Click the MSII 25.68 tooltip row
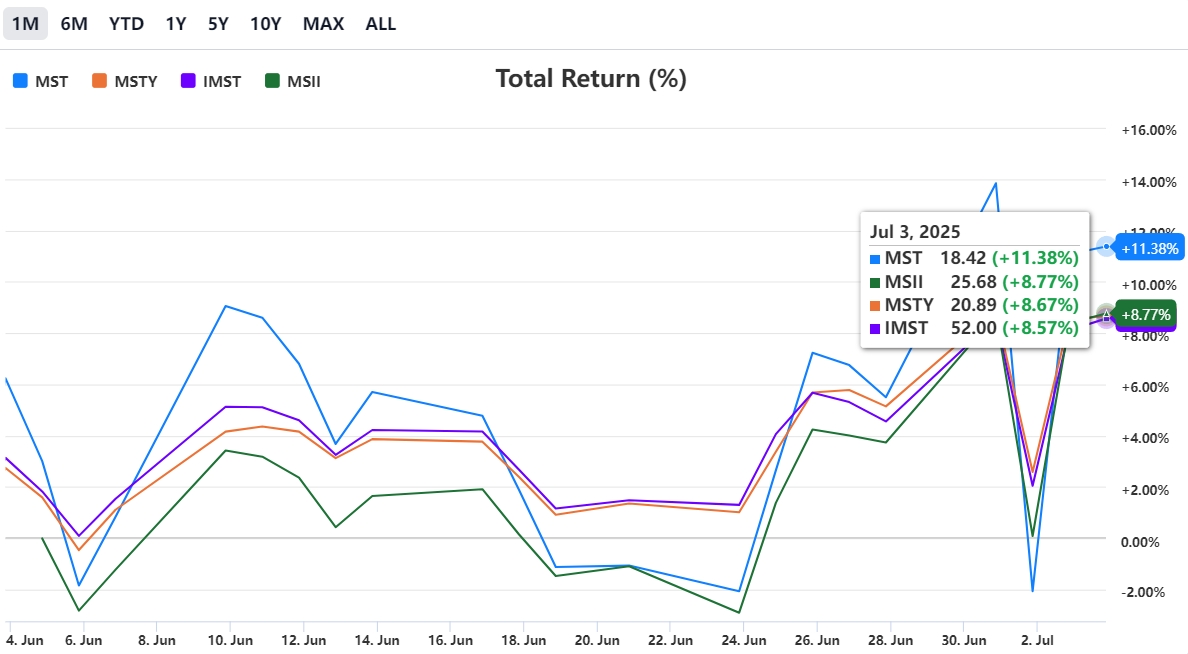This screenshot has width=1188, height=654. 974,282
